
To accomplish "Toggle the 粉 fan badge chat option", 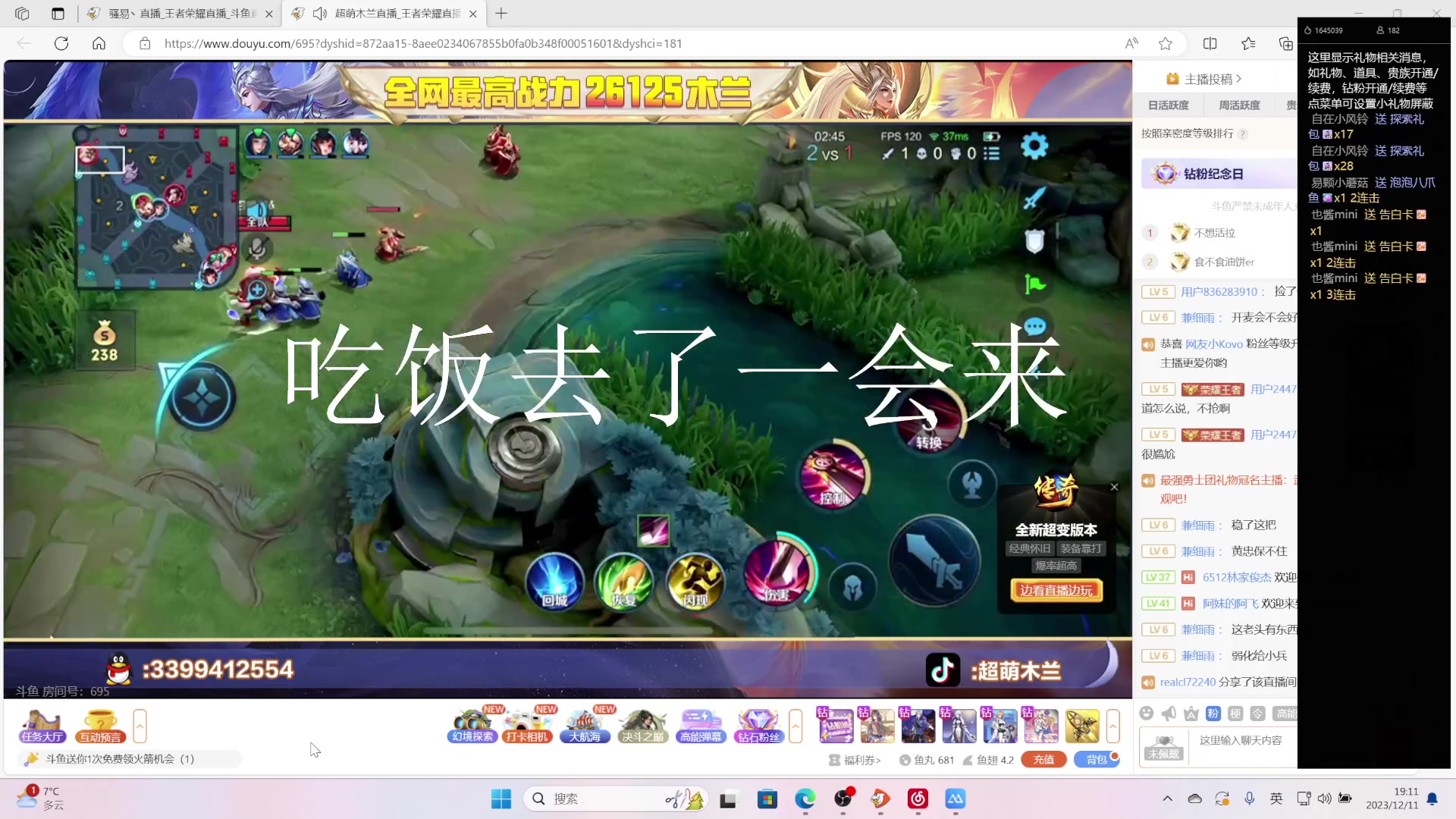I will (1213, 714).
